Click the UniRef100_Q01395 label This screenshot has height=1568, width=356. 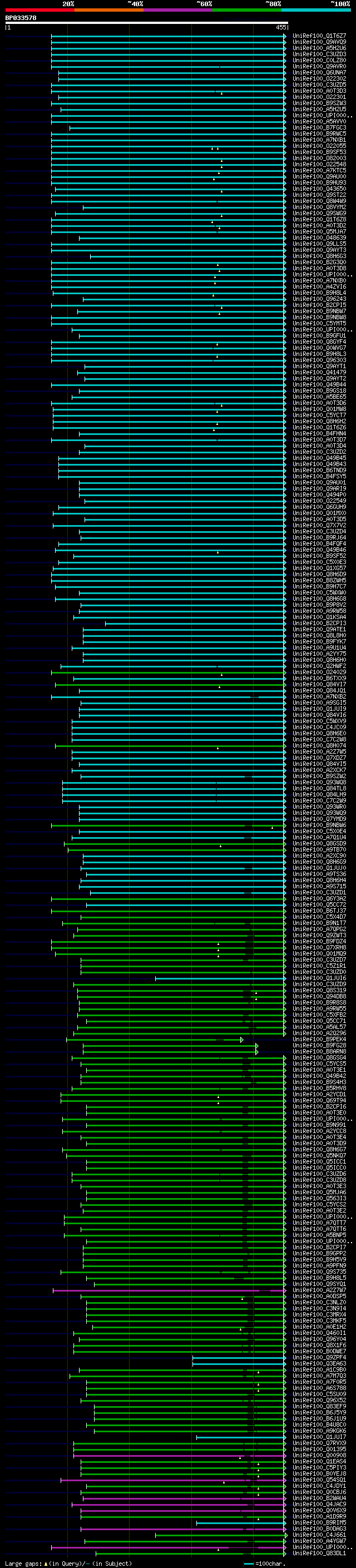pyautogui.click(x=319, y=1450)
